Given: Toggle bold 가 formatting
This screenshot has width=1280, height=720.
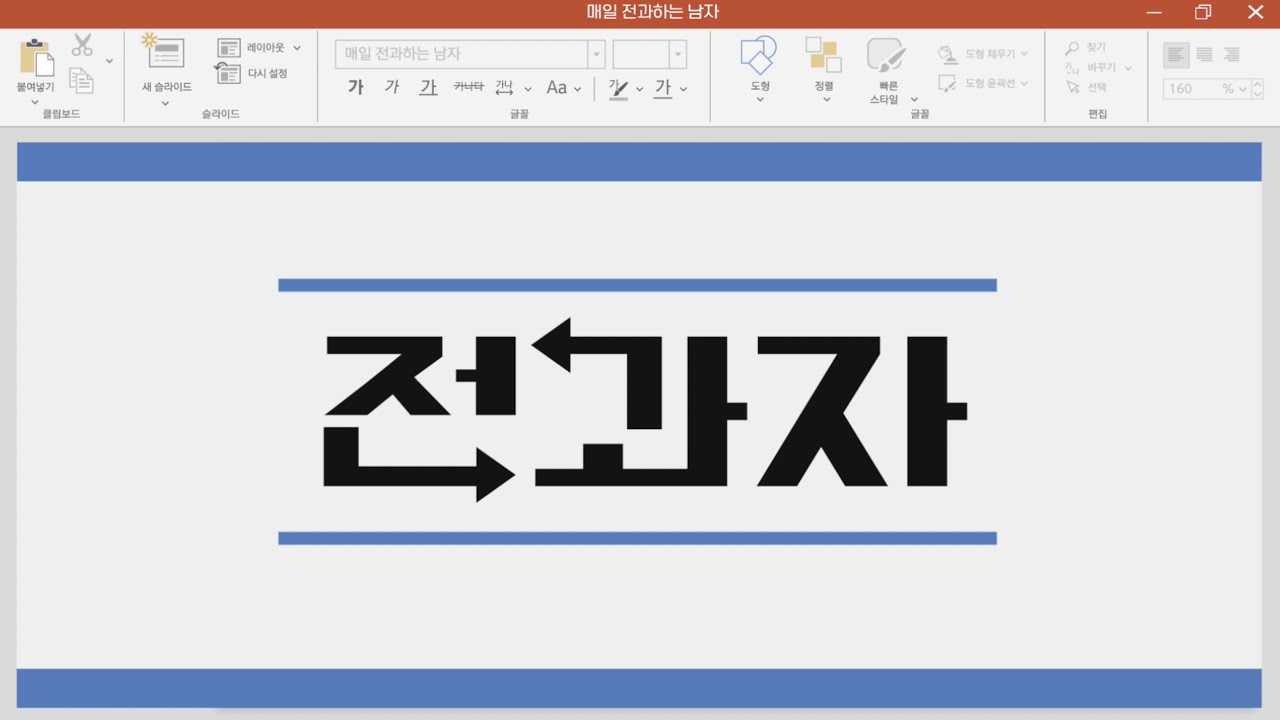Looking at the screenshot, I should point(355,88).
